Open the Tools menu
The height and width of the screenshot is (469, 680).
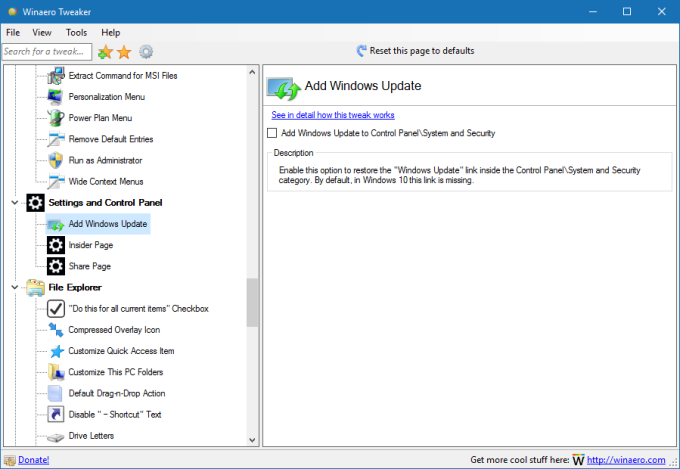coord(76,33)
